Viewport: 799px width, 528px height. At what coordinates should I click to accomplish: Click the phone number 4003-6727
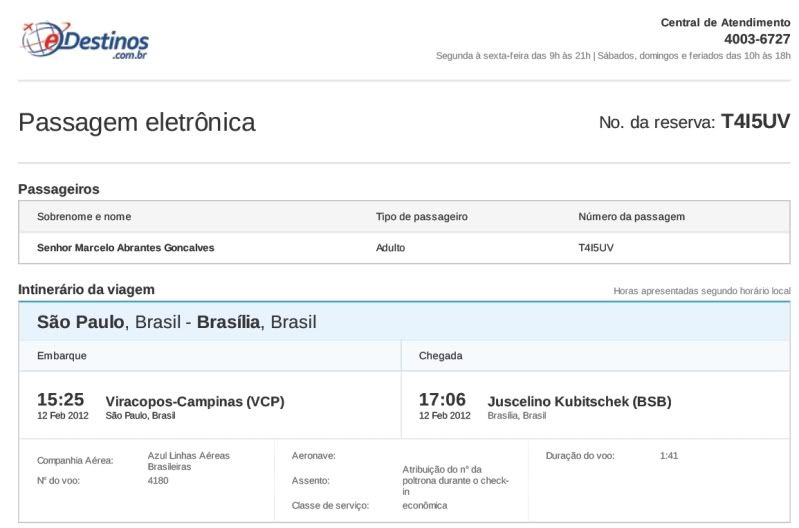757,39
